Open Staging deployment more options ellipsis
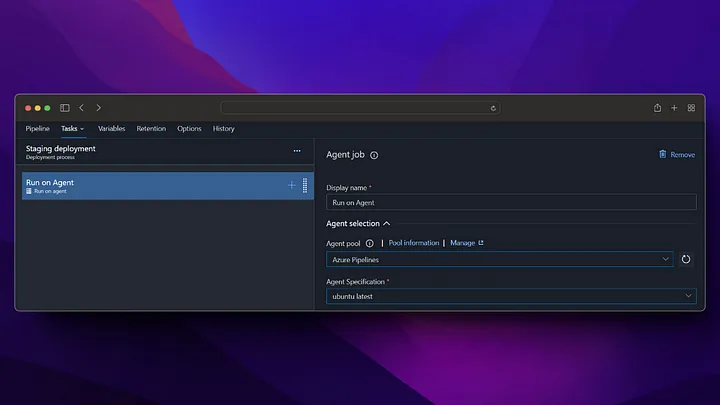Viewport: 720px width, 405px height. pos(297,151)
